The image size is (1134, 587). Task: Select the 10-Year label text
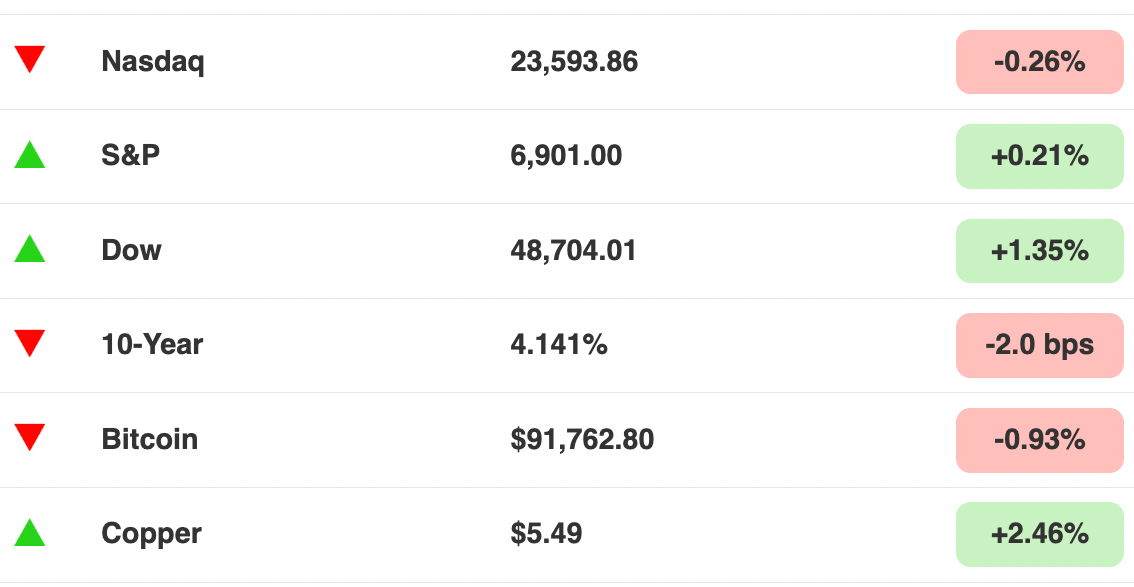coord(152,344)
